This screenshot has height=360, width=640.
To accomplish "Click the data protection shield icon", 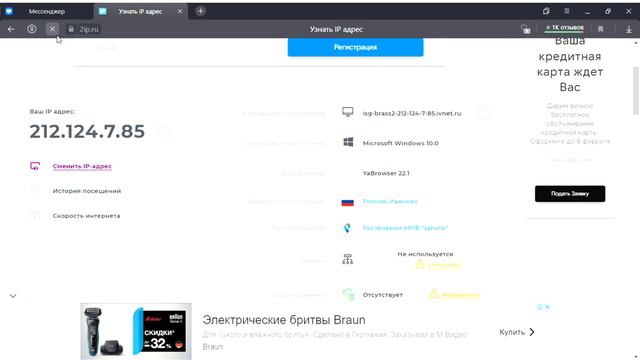I will pyautogui.click(x=348, y=294).
